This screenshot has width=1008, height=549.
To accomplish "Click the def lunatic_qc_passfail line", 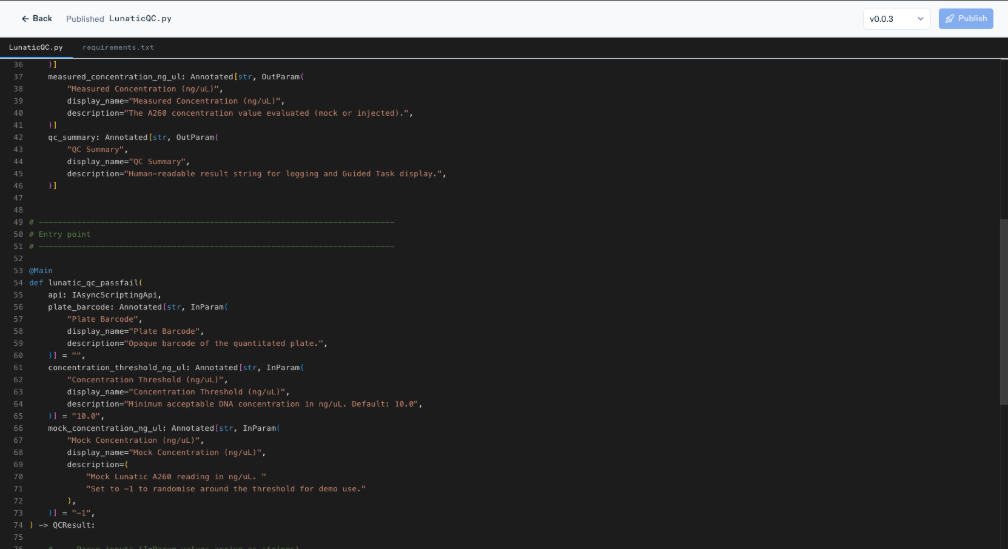I will click(x=86, y=283).
